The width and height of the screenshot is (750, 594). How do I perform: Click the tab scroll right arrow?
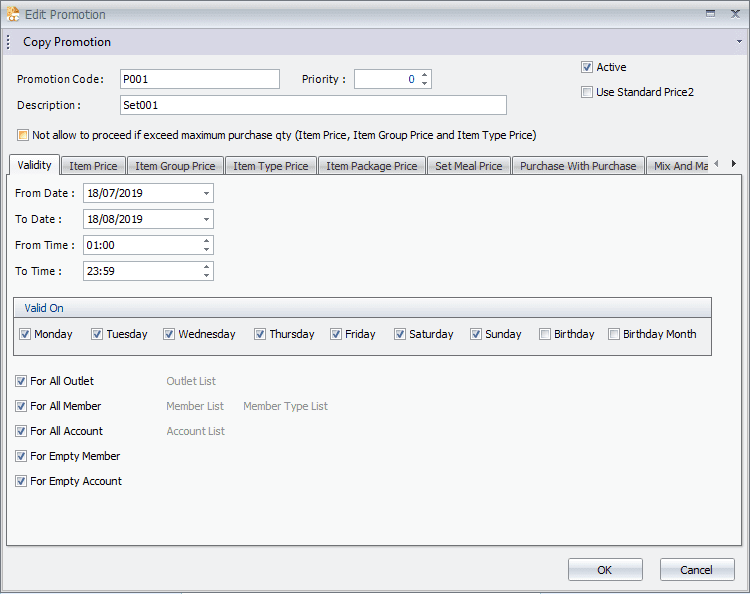click(x=733, y=164)
